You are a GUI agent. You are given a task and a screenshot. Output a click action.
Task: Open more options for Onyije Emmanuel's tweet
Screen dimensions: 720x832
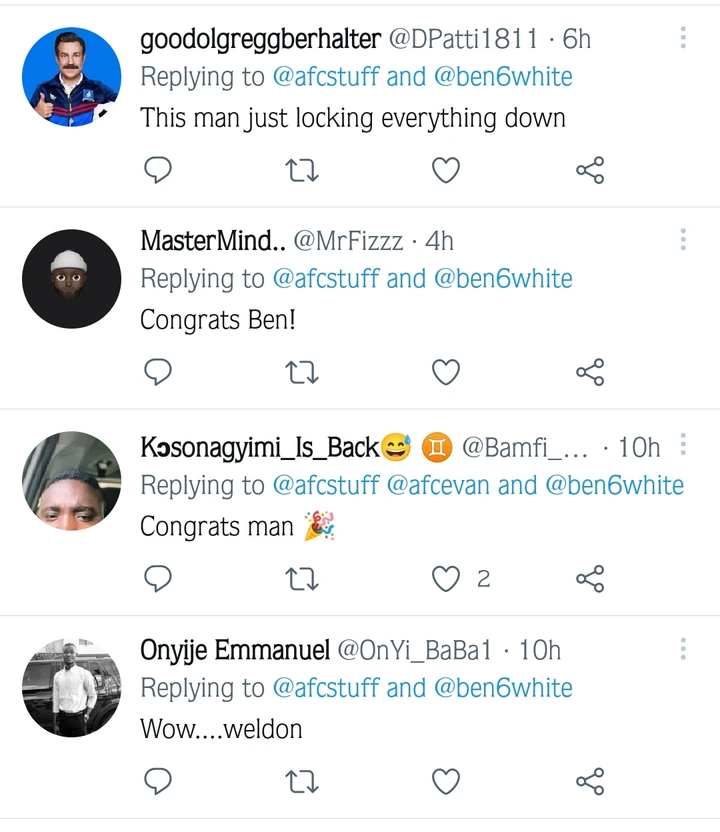[683, 650]
